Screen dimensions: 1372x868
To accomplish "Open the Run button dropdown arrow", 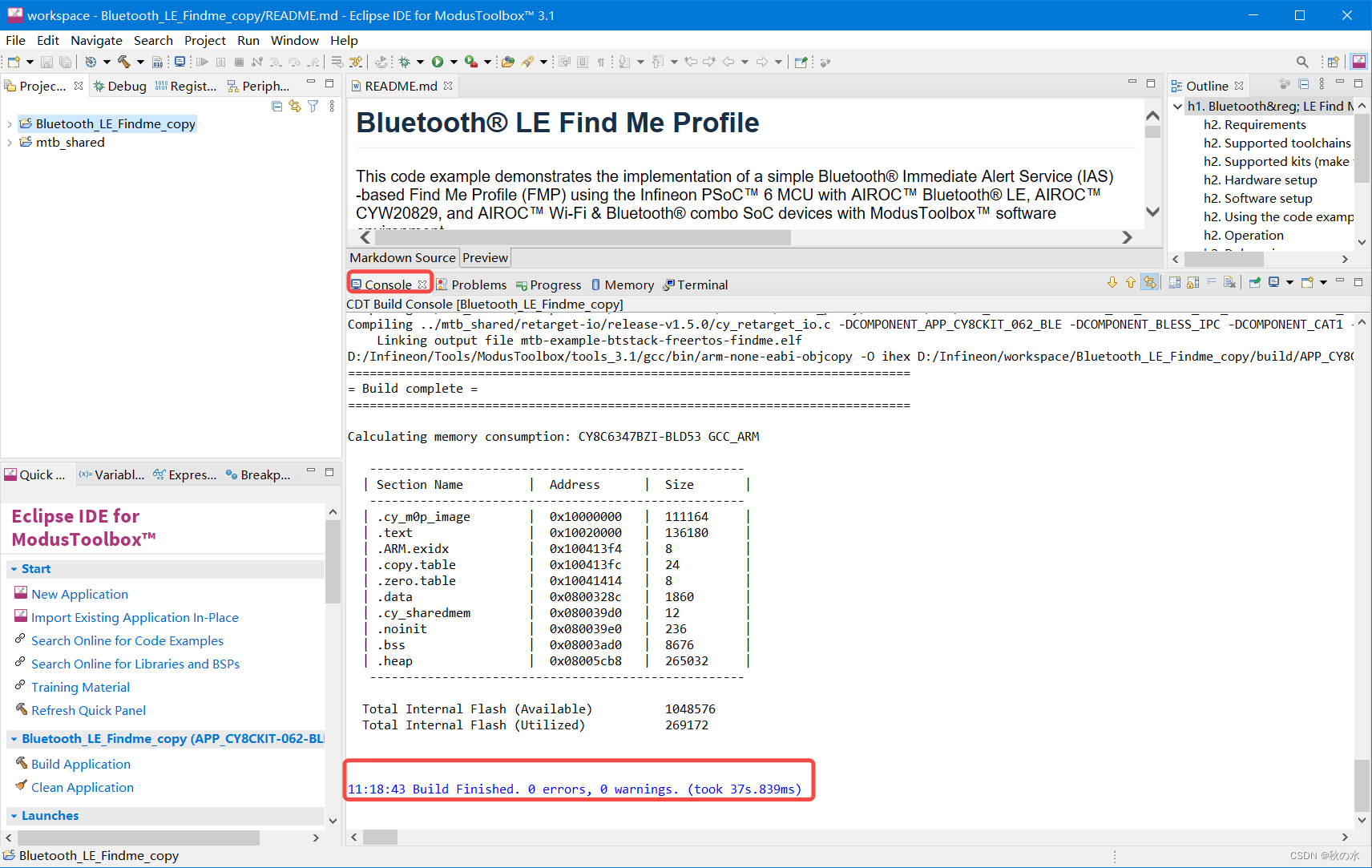I will pos(454,62).
